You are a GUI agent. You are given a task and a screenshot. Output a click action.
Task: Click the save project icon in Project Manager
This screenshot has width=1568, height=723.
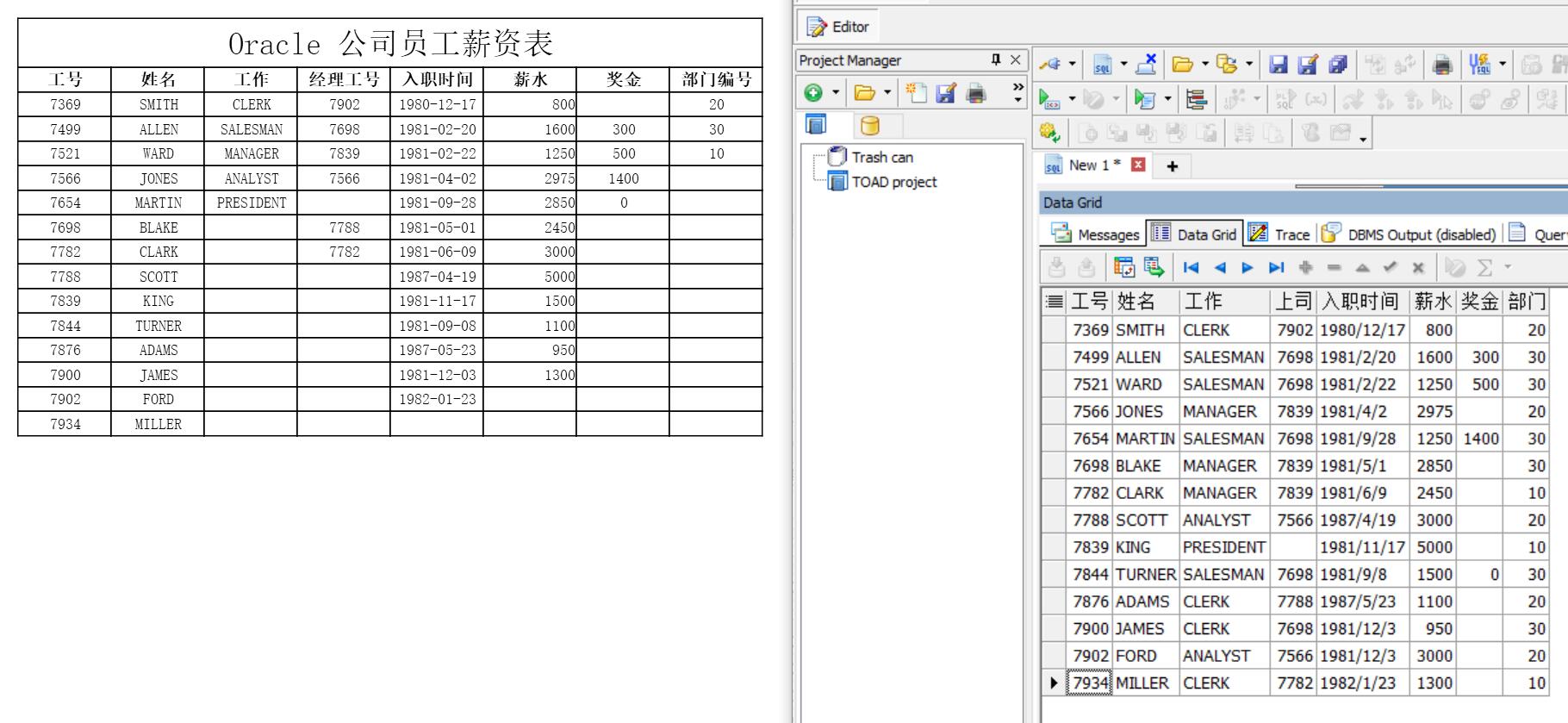[946, 92]
